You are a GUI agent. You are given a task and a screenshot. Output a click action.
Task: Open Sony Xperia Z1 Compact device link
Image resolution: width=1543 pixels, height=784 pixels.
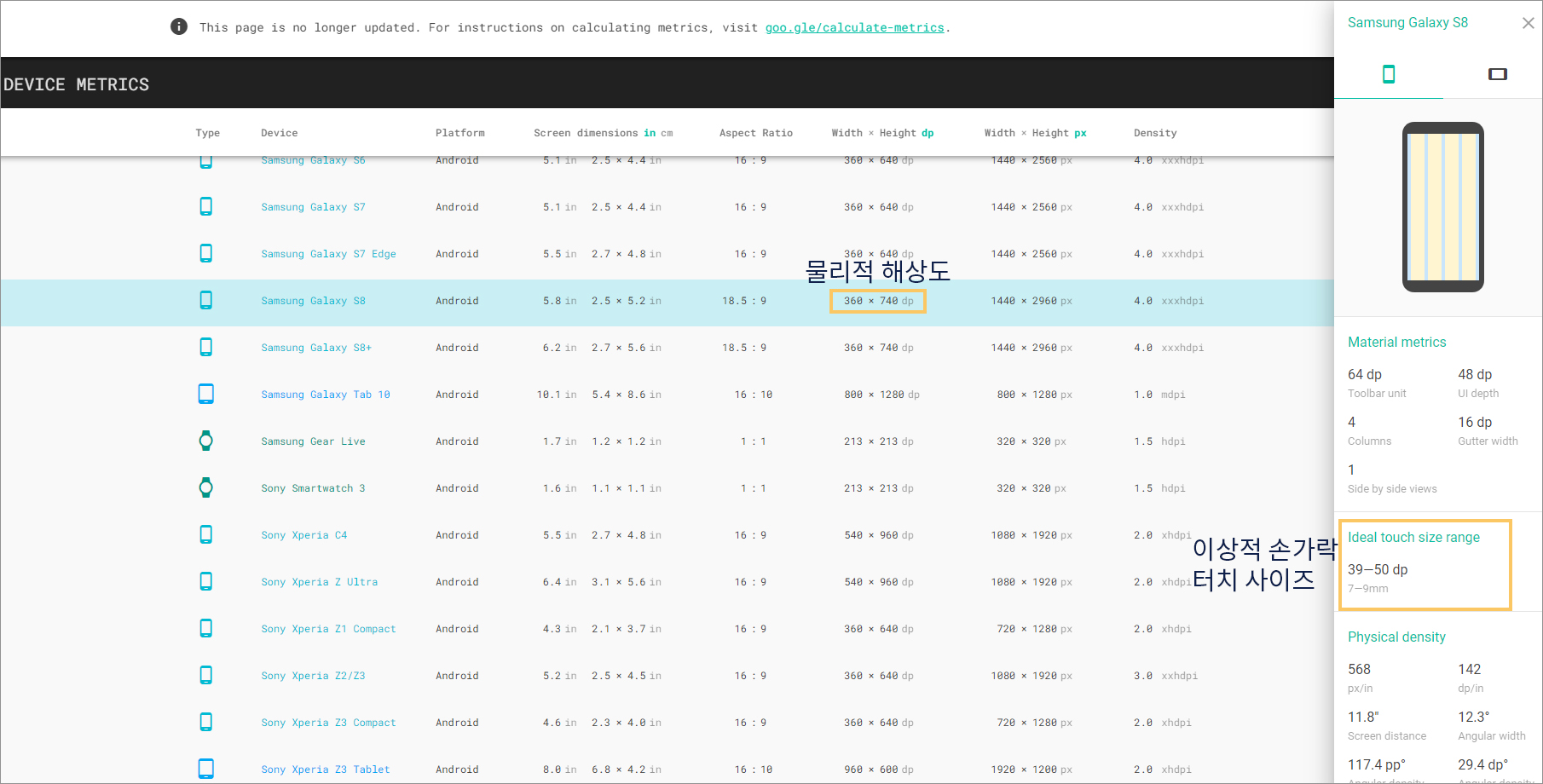(x=328, y=629)
